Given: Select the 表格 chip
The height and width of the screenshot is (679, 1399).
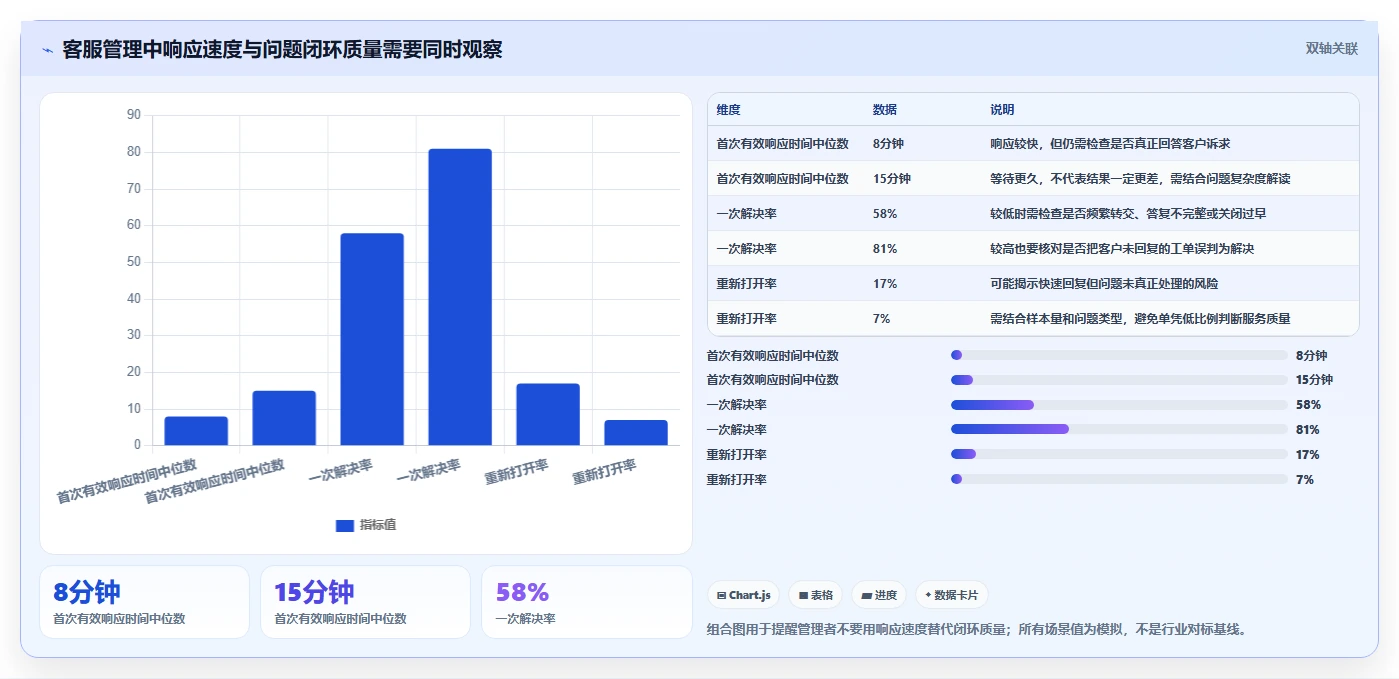Looking at the screenshot, I should coord(815,595).
